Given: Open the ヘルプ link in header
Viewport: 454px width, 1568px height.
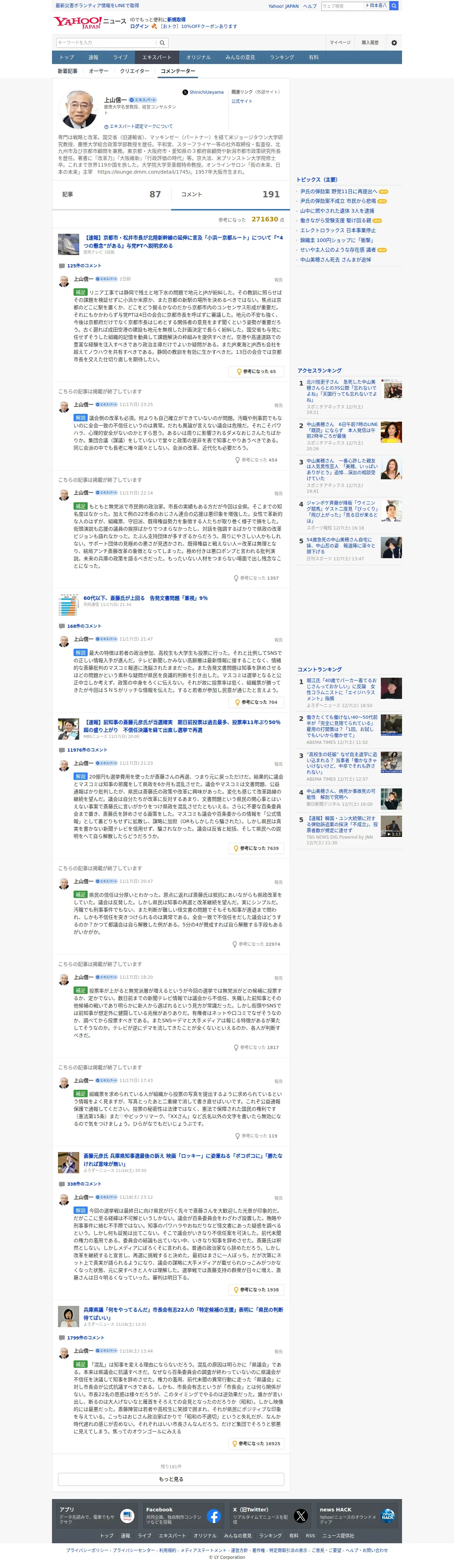Looking at the screenshot, I should tap(310, 6).
